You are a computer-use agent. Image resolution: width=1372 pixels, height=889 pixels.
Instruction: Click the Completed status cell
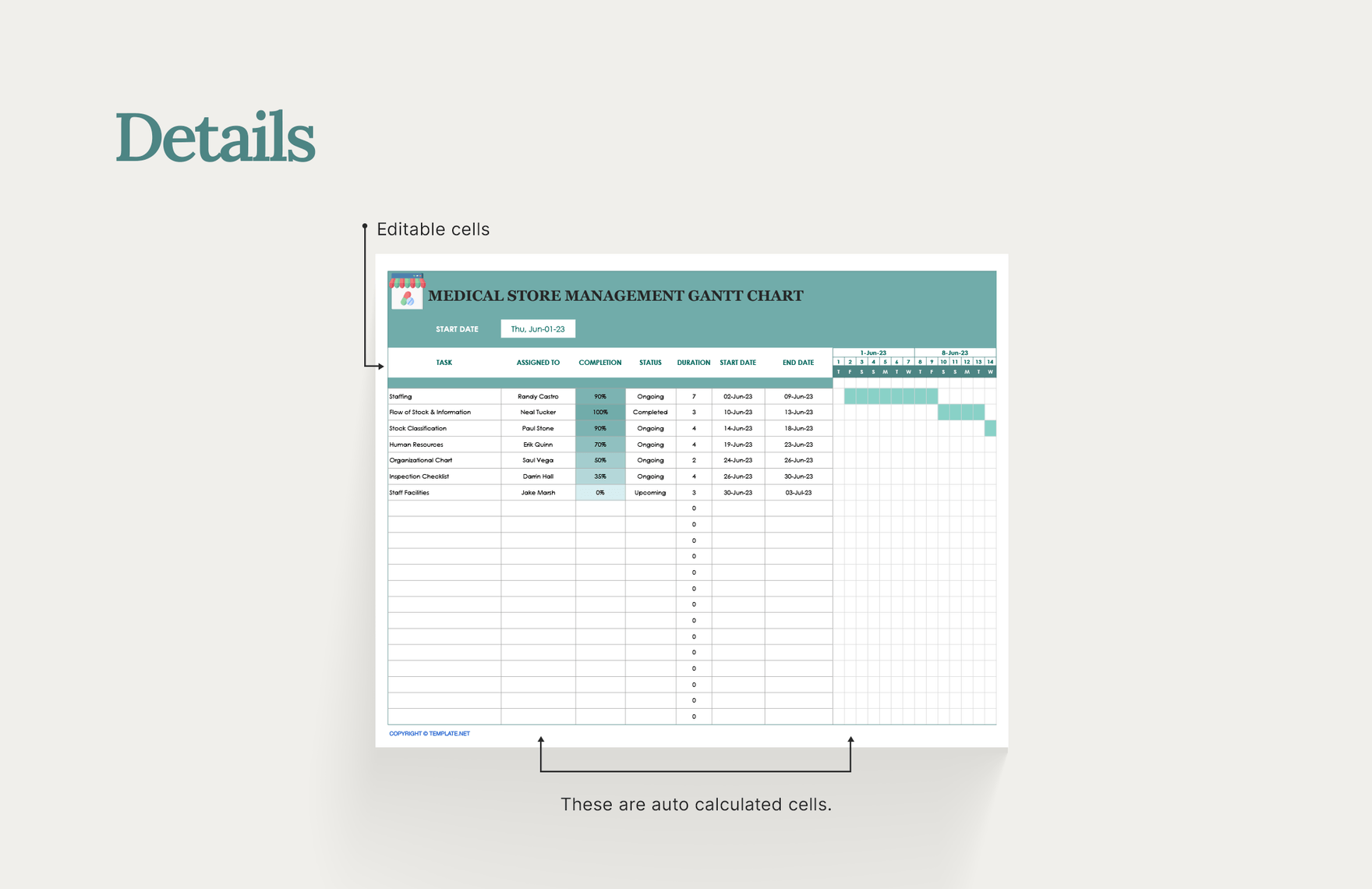coord(650,412)
